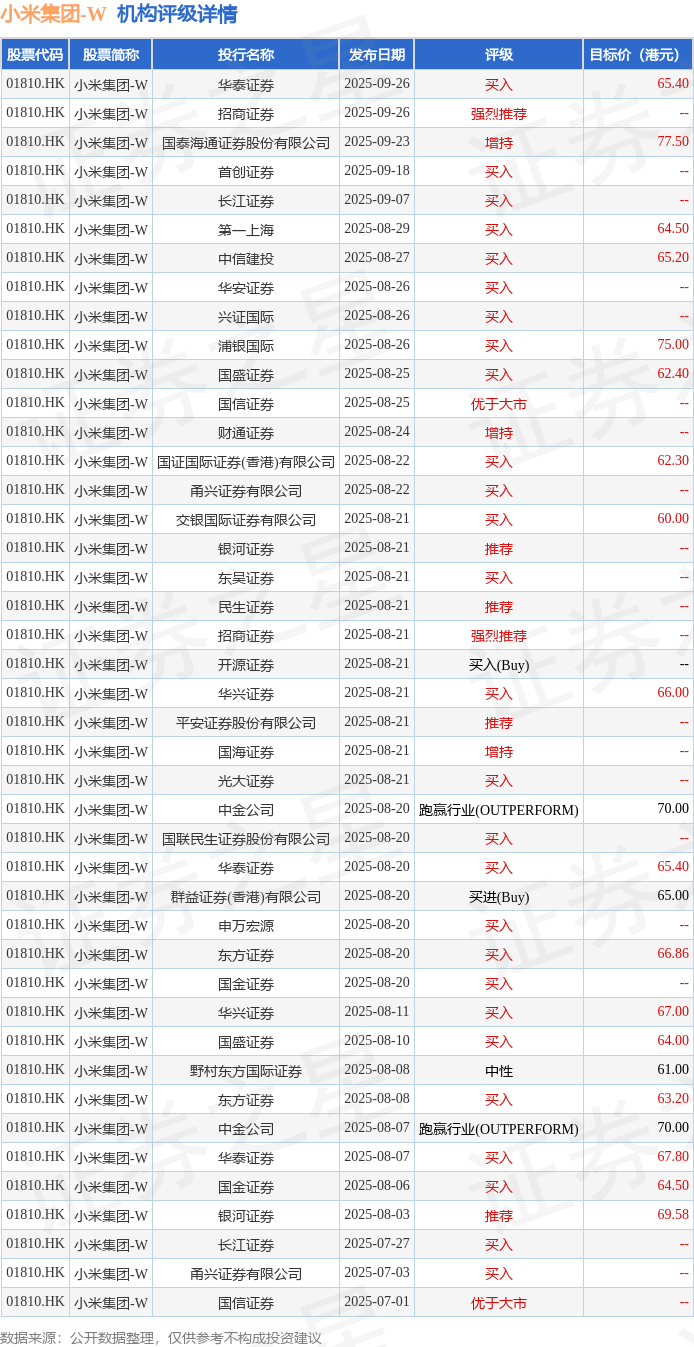Select the 野村东方国际证券 cell
Viewport: 694px width, 1347px height.
(x=246, y=1071)
